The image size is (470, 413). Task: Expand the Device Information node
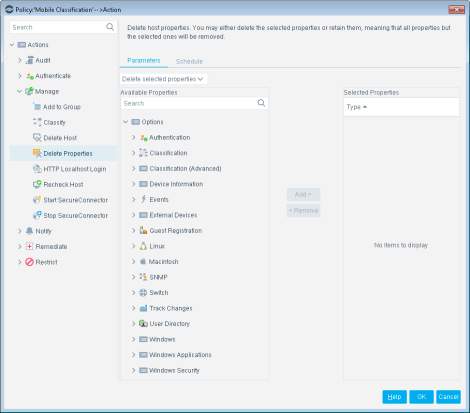click(x=133, y=184)
